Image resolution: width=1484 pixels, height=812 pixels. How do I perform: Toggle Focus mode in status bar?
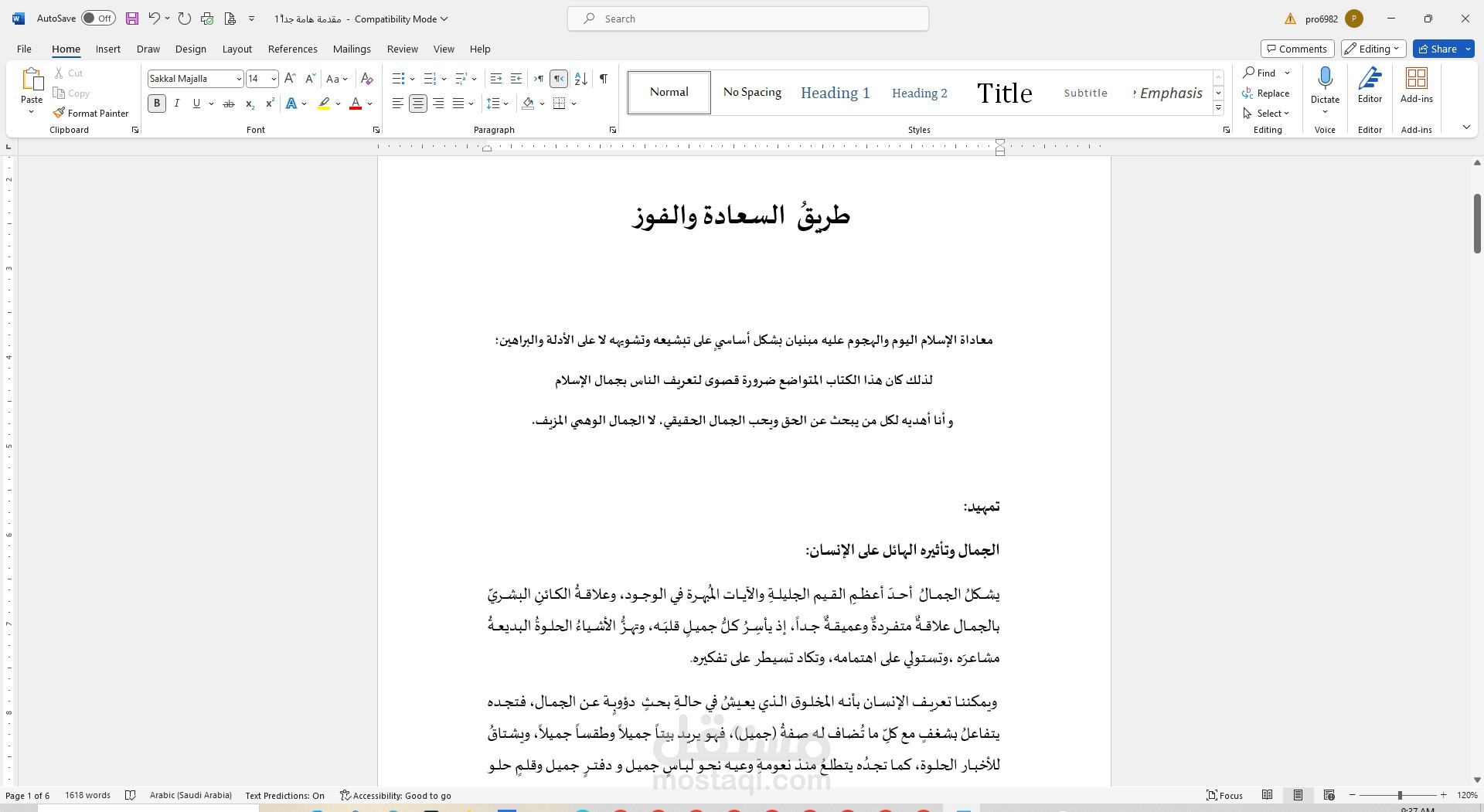tap(1224, 795)
